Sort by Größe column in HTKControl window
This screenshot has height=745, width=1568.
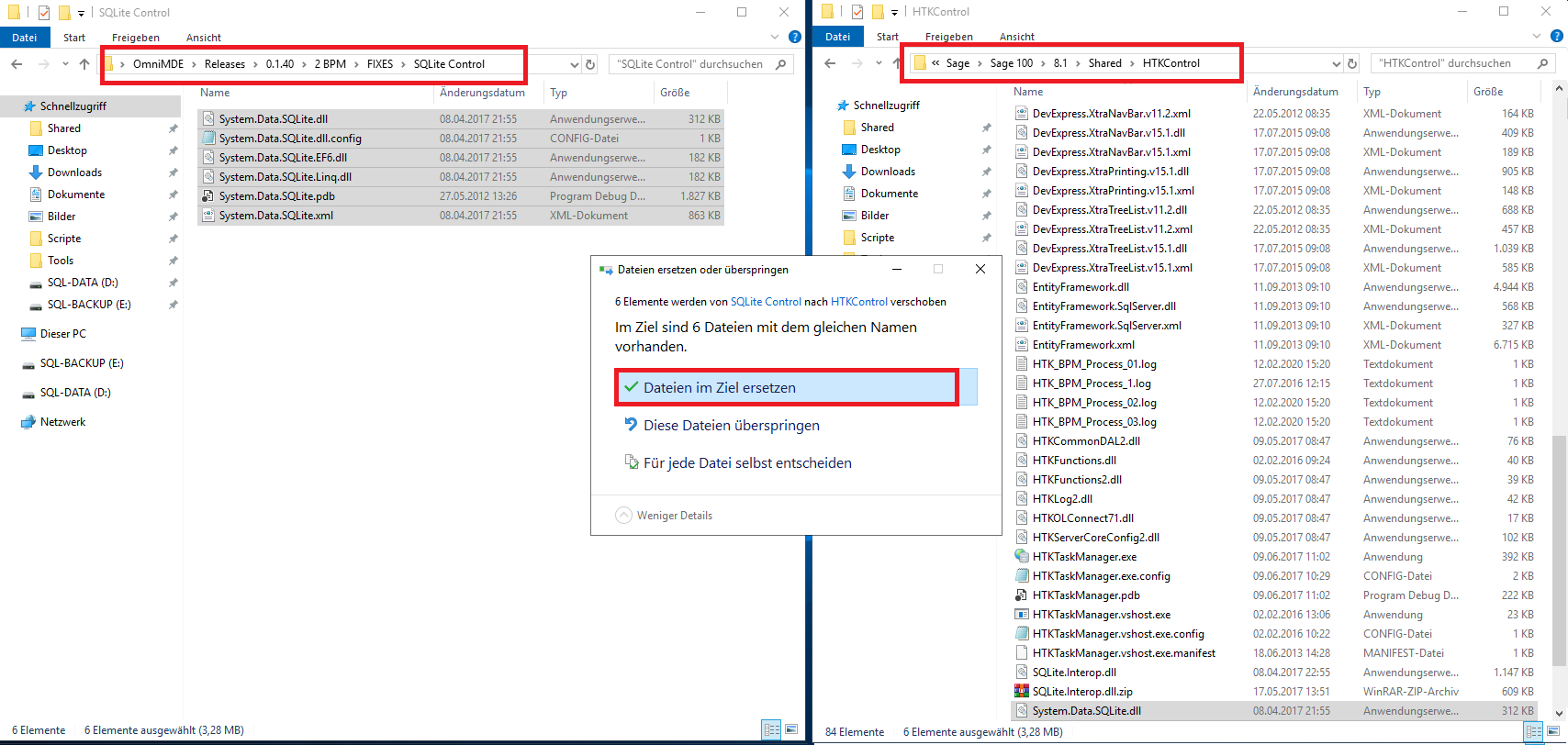click(1488, 92)
